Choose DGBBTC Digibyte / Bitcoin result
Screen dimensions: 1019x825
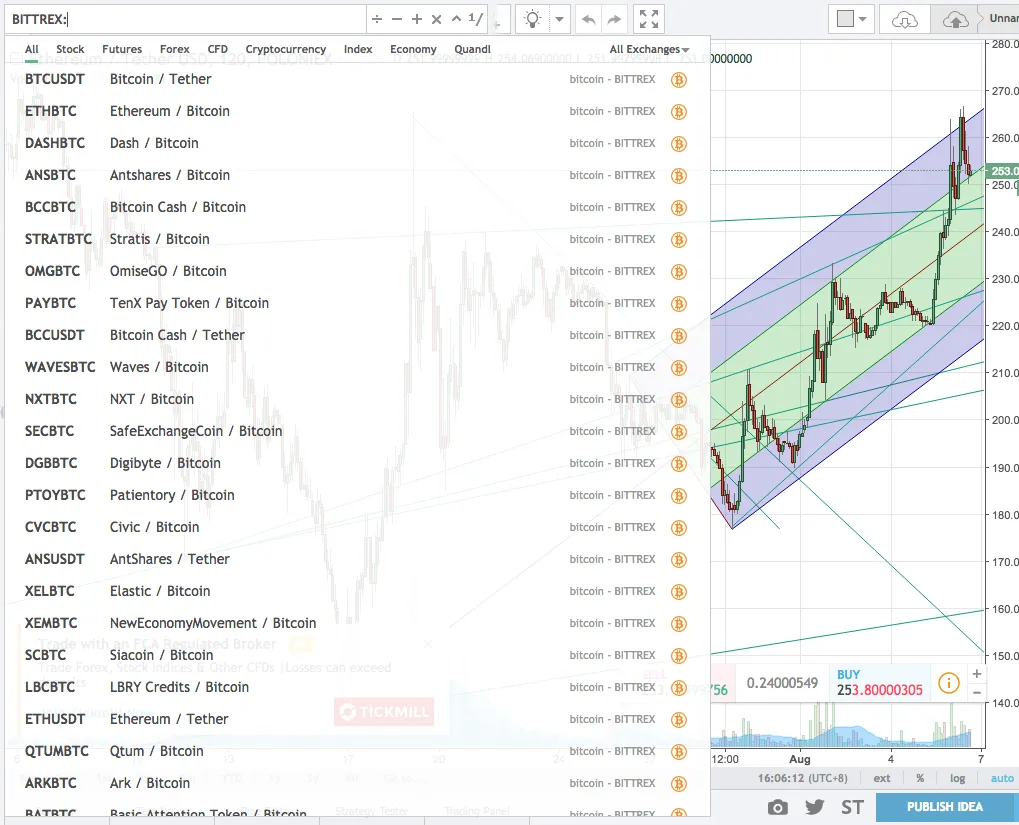[357, 464]
